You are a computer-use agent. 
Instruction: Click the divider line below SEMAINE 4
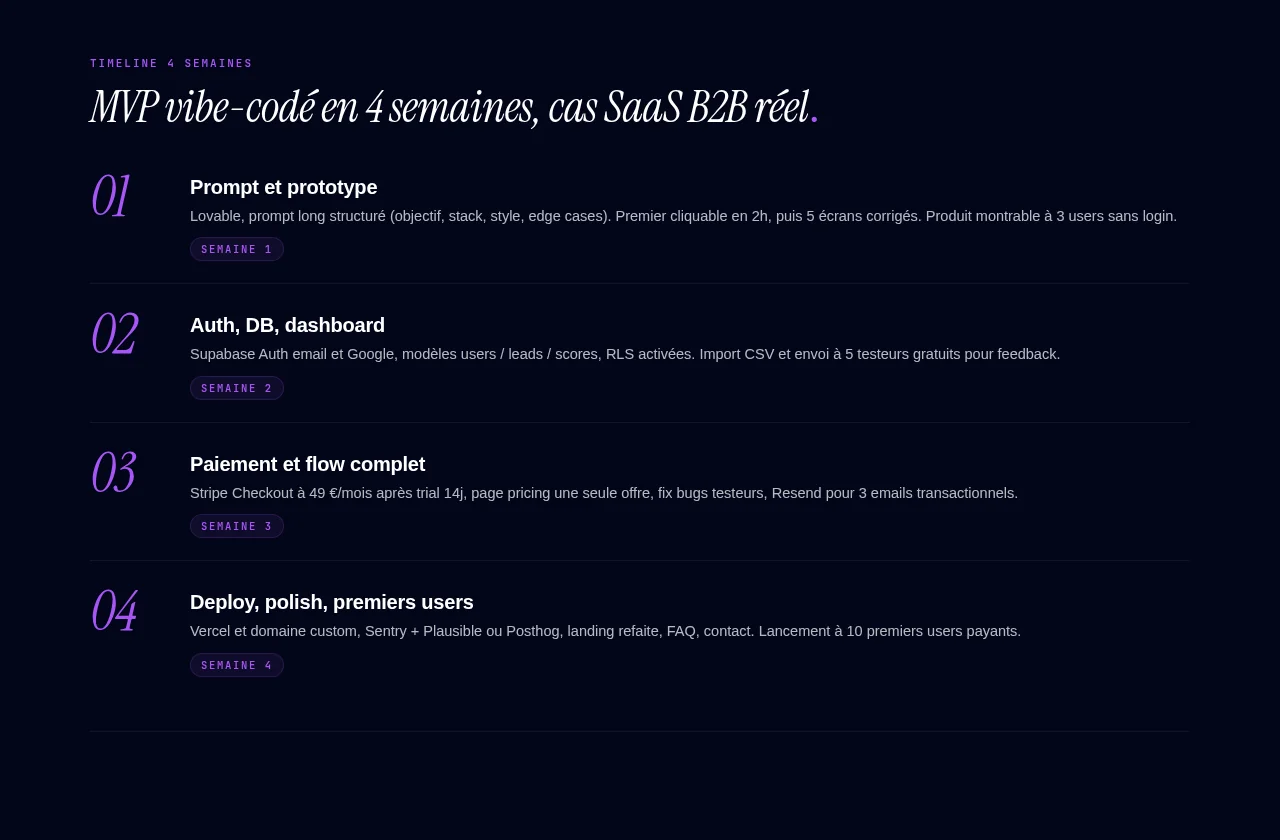(640, 731)
